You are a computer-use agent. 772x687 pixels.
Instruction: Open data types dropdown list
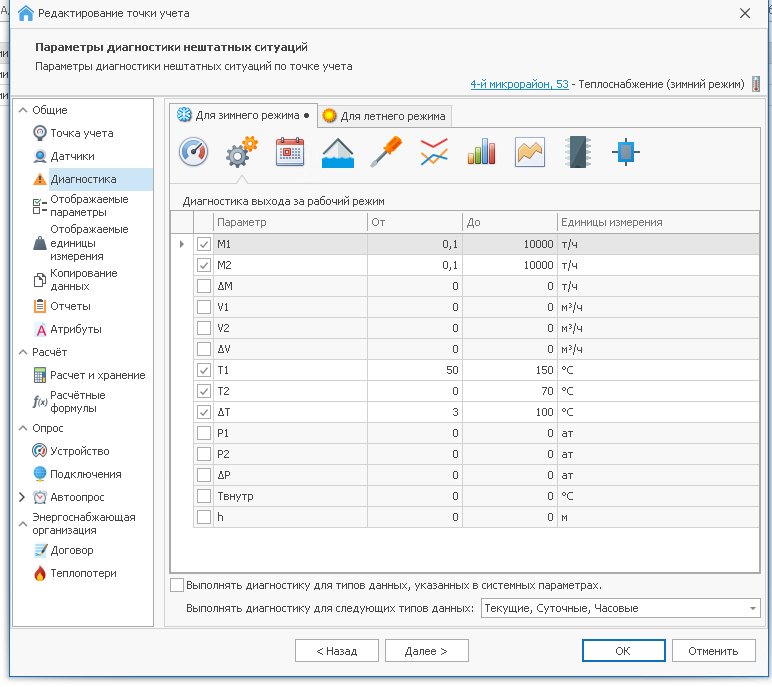752,608
